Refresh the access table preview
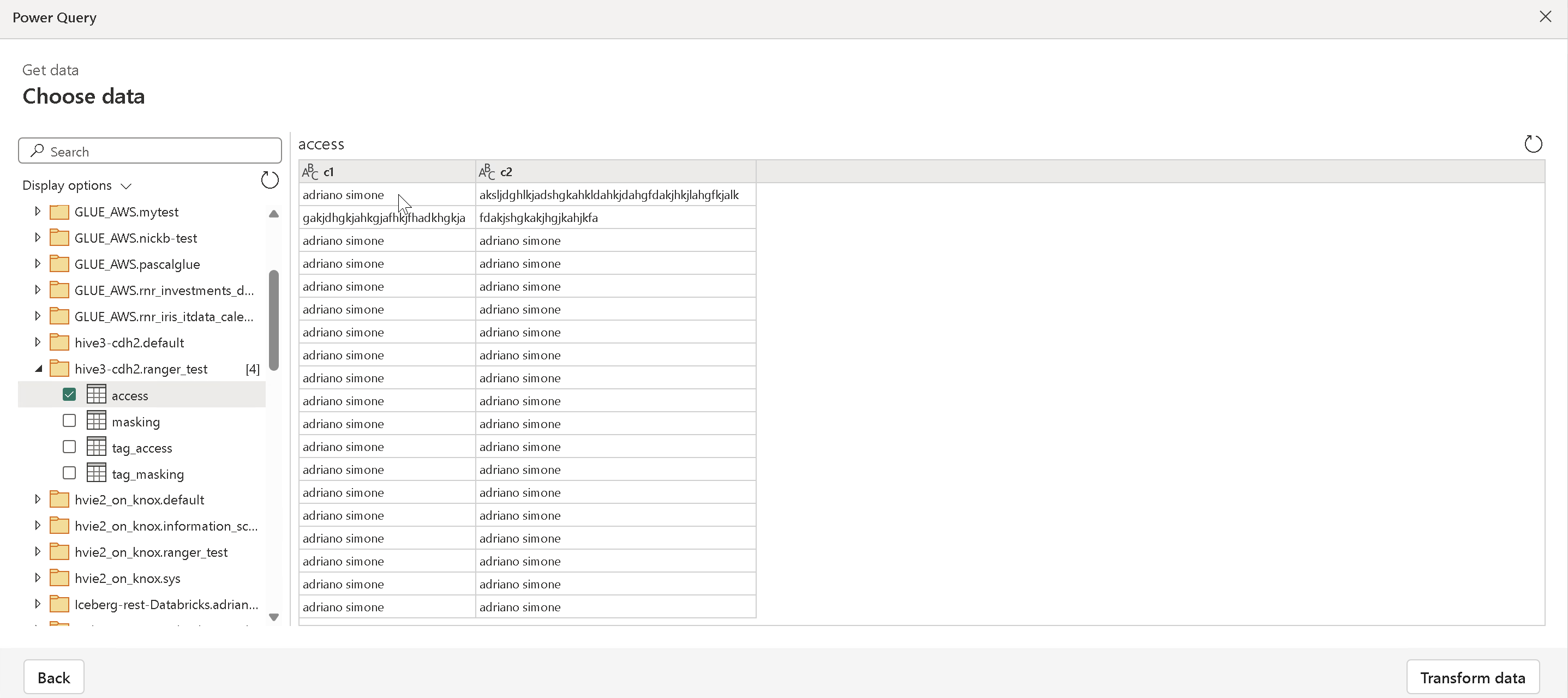1568x698 pixels. tap(1533, 144)
